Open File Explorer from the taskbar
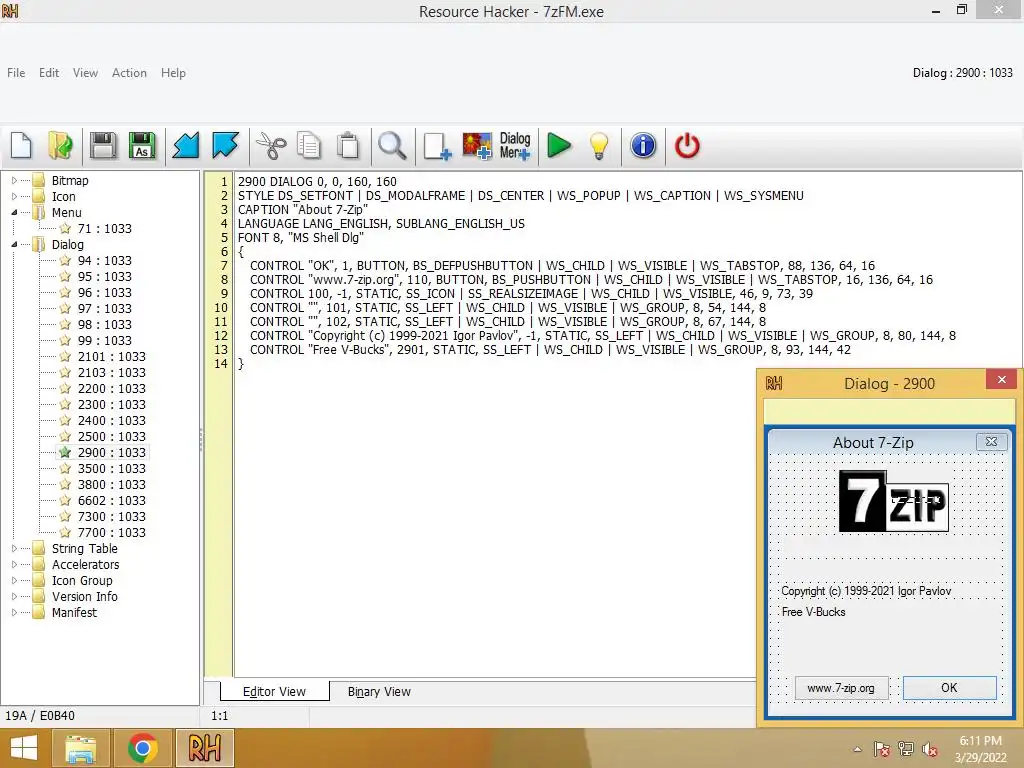Screen dimensions: 1024x768 80,748
